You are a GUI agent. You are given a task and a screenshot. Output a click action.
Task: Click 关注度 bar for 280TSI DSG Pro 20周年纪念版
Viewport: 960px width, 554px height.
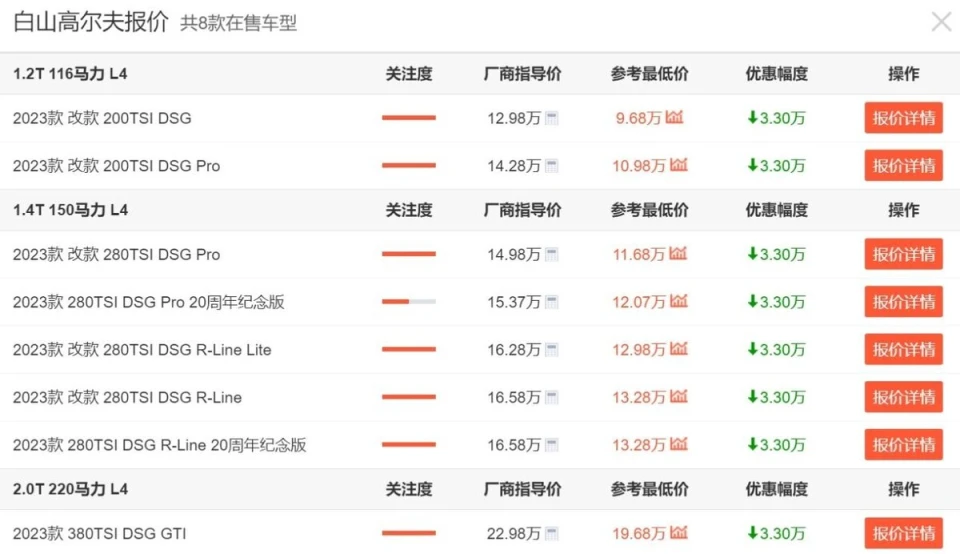coord(409,301)
